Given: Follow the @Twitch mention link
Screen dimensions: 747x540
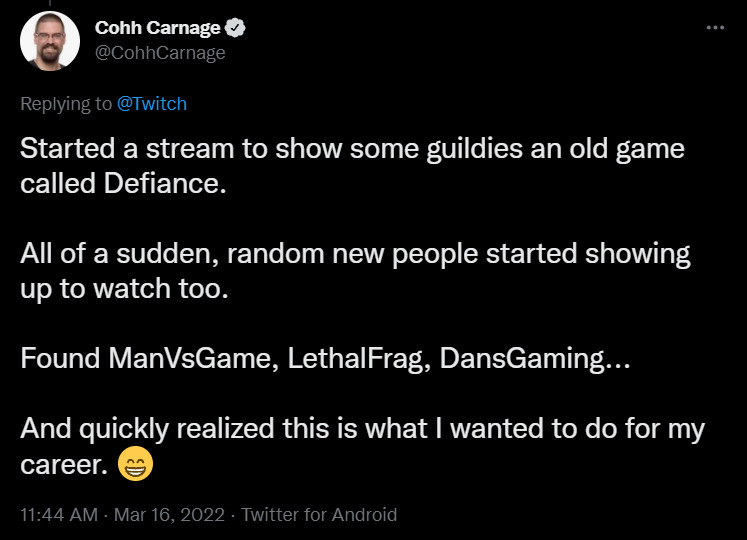Looking at the screenshot, I should click(x=152, y=103).
